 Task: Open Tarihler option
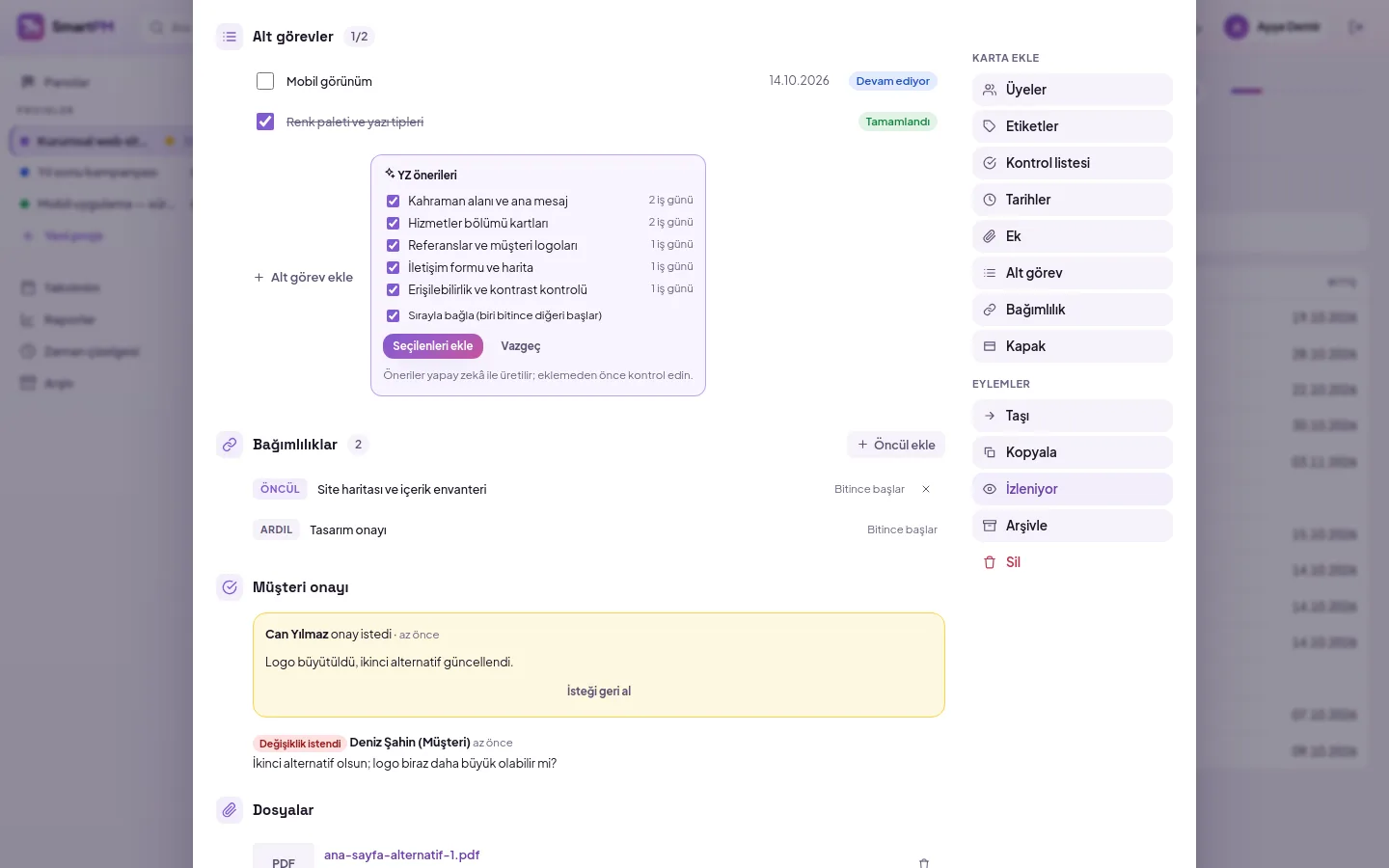[x=1073, y=200]
